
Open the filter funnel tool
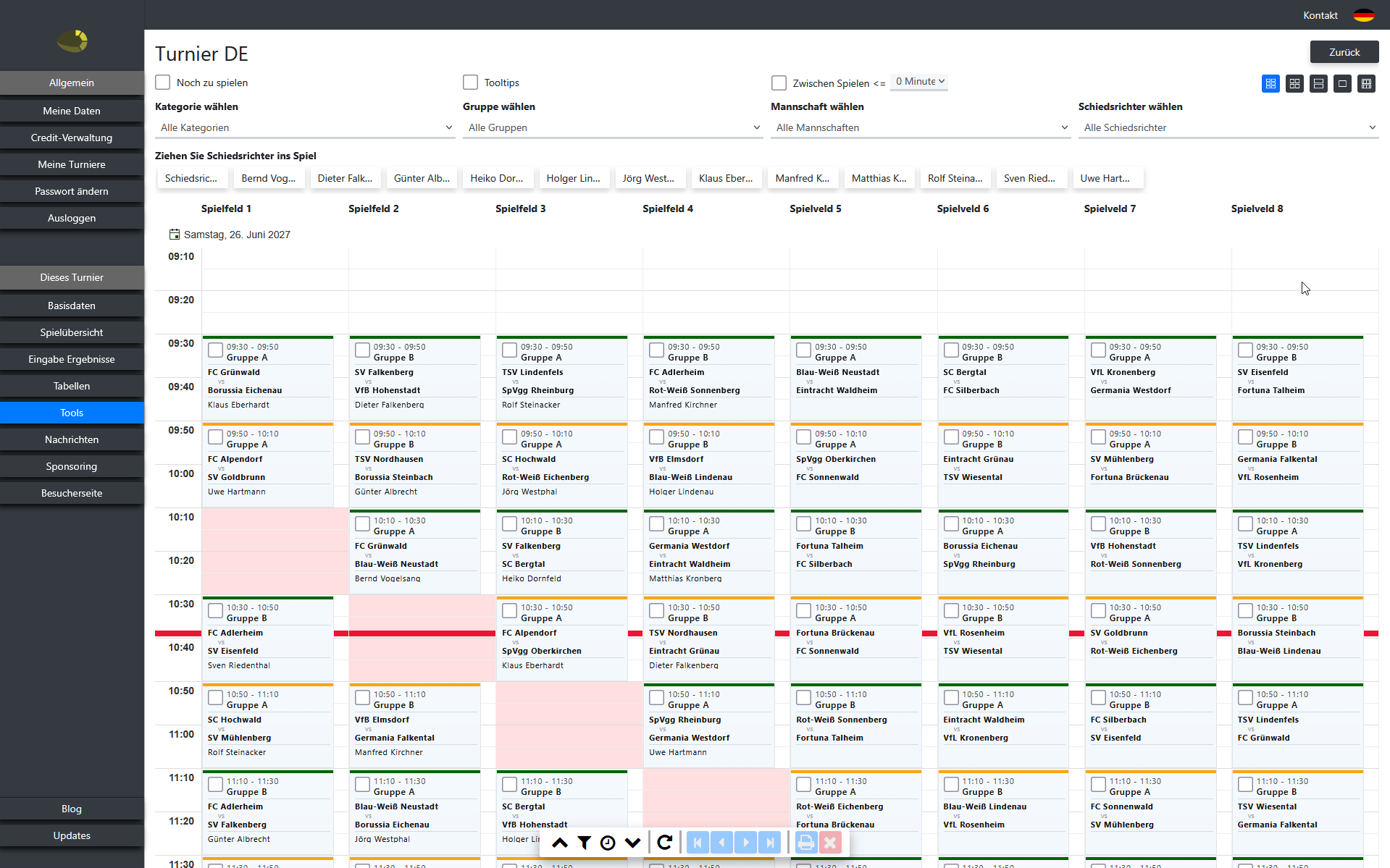(x=584, y=843)
